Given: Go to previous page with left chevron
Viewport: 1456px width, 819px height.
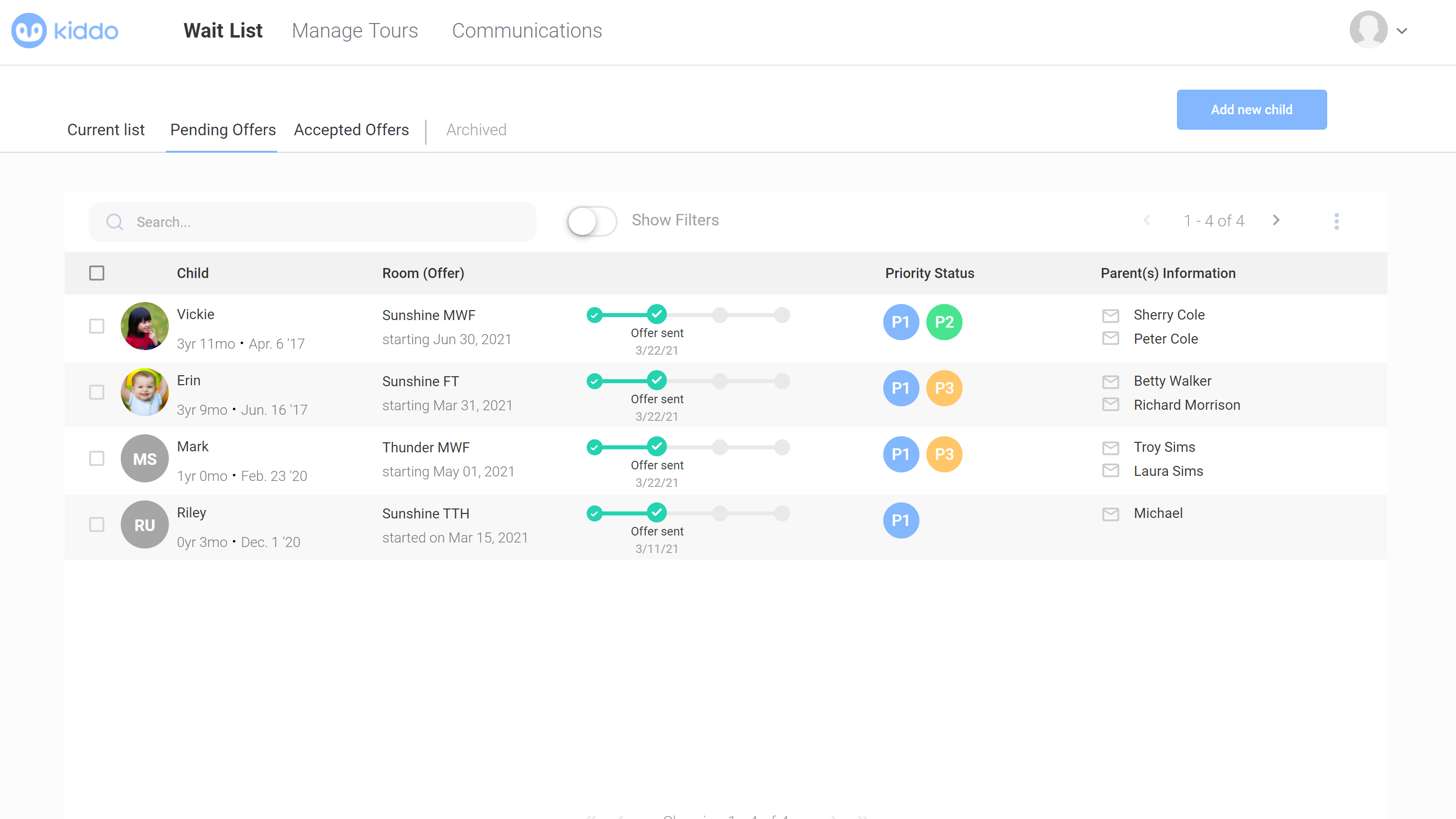Looking at the screenshot, I should (x=1147, y=220).
